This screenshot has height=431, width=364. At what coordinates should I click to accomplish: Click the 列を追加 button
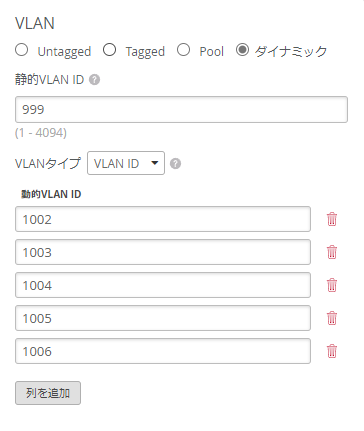[48, 393]
